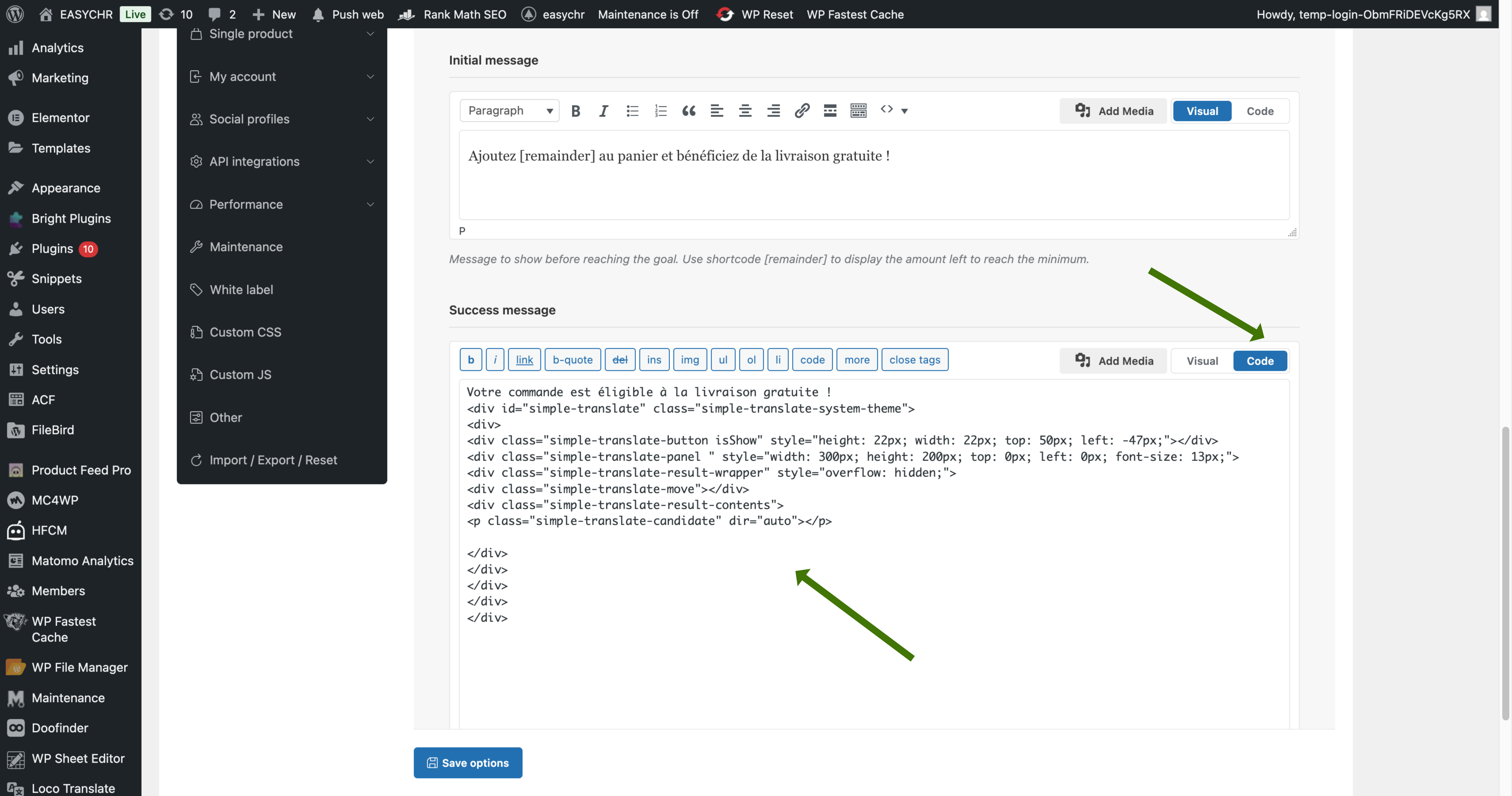Toggle bold in Initial message editor
This screenshot has height=796, width=1512.
[x=576, y=111]
